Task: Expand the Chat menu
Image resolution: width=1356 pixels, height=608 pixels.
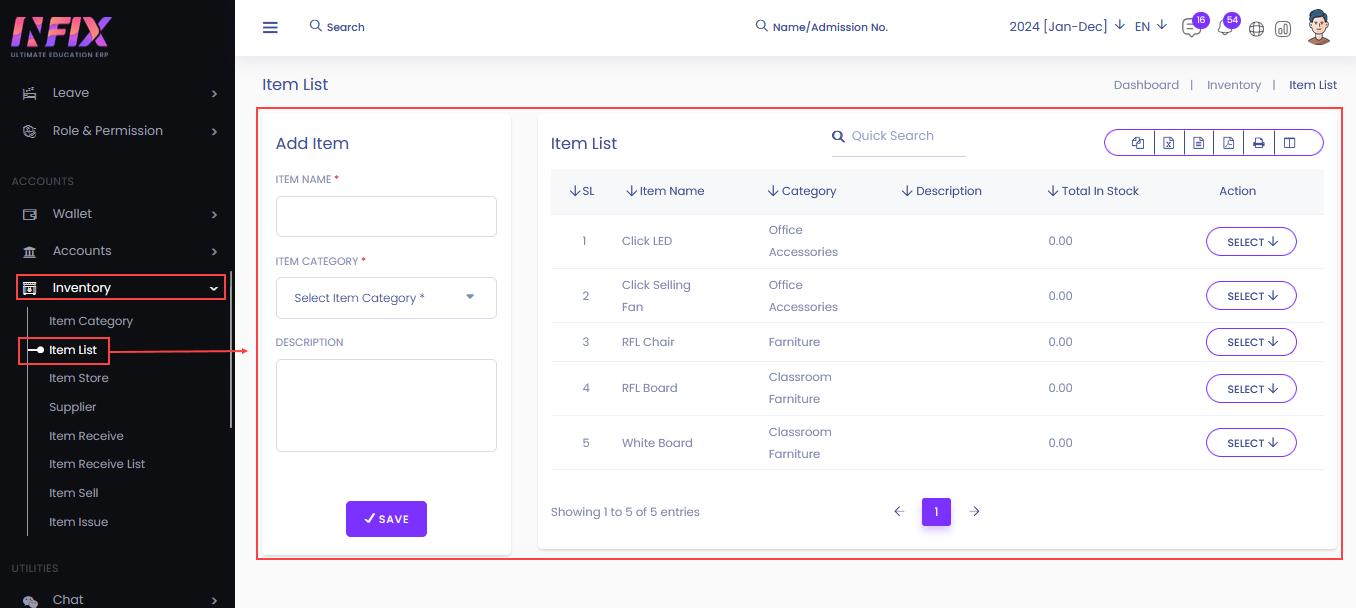Action: [214, 600]
